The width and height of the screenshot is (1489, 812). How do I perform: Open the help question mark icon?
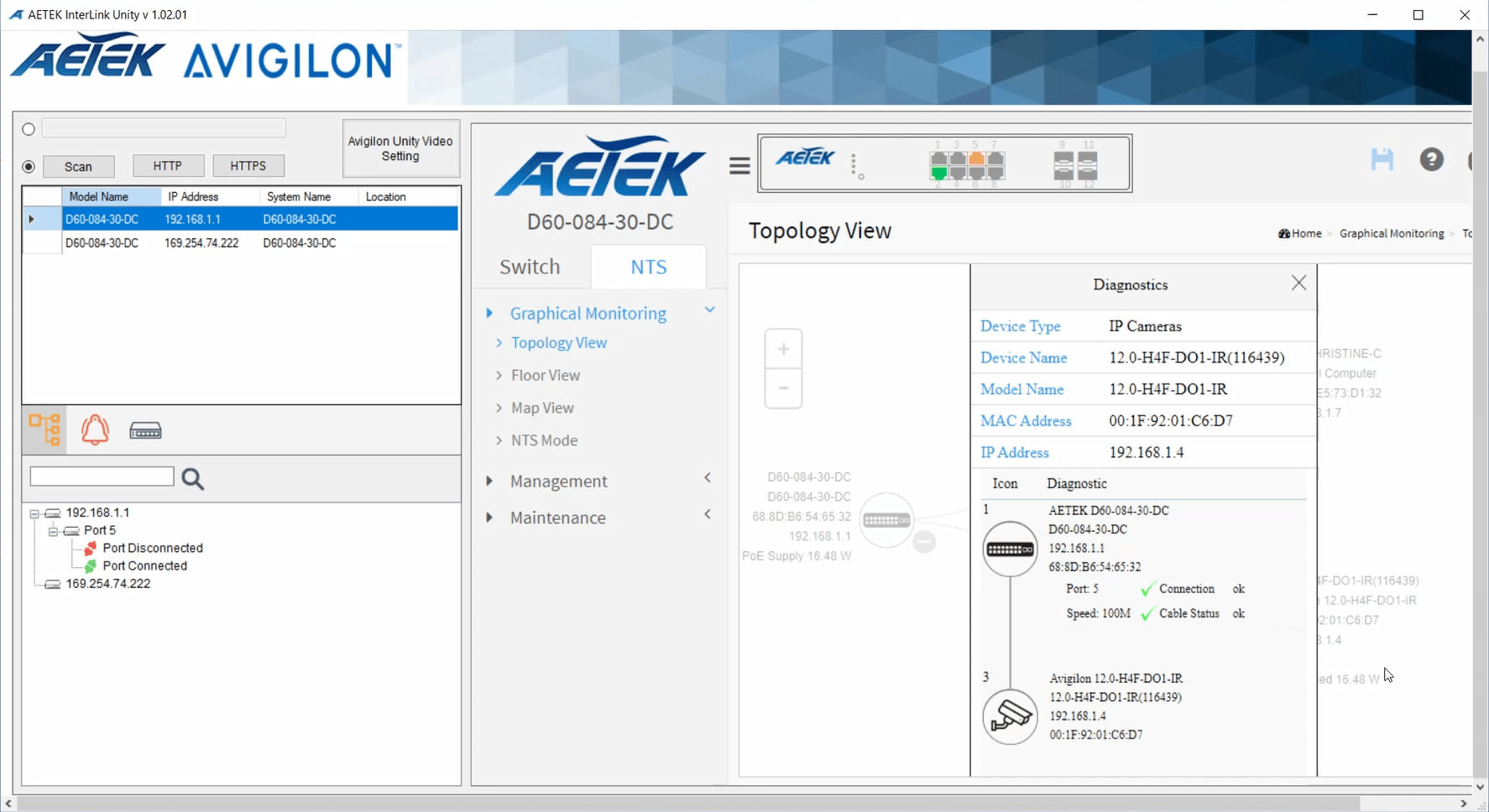click(x=1431, y=159)
